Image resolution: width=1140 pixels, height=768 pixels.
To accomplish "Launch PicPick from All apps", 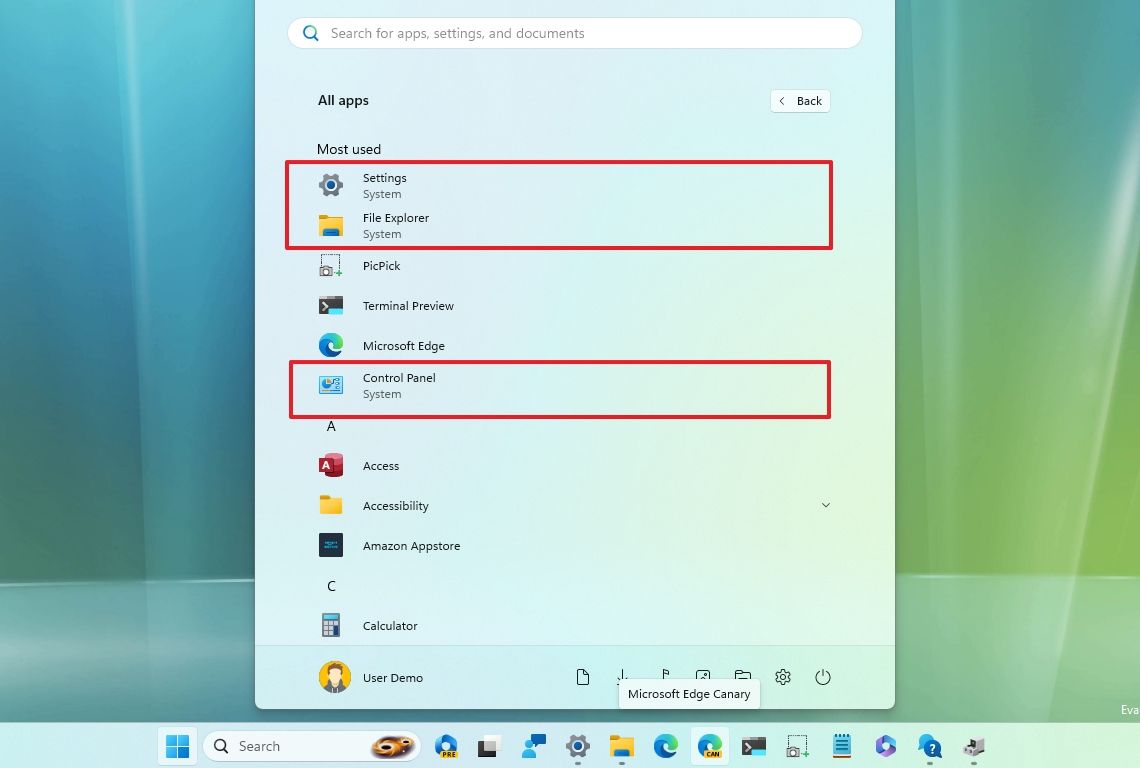I will pyautogui.click(x=381, y=265).
